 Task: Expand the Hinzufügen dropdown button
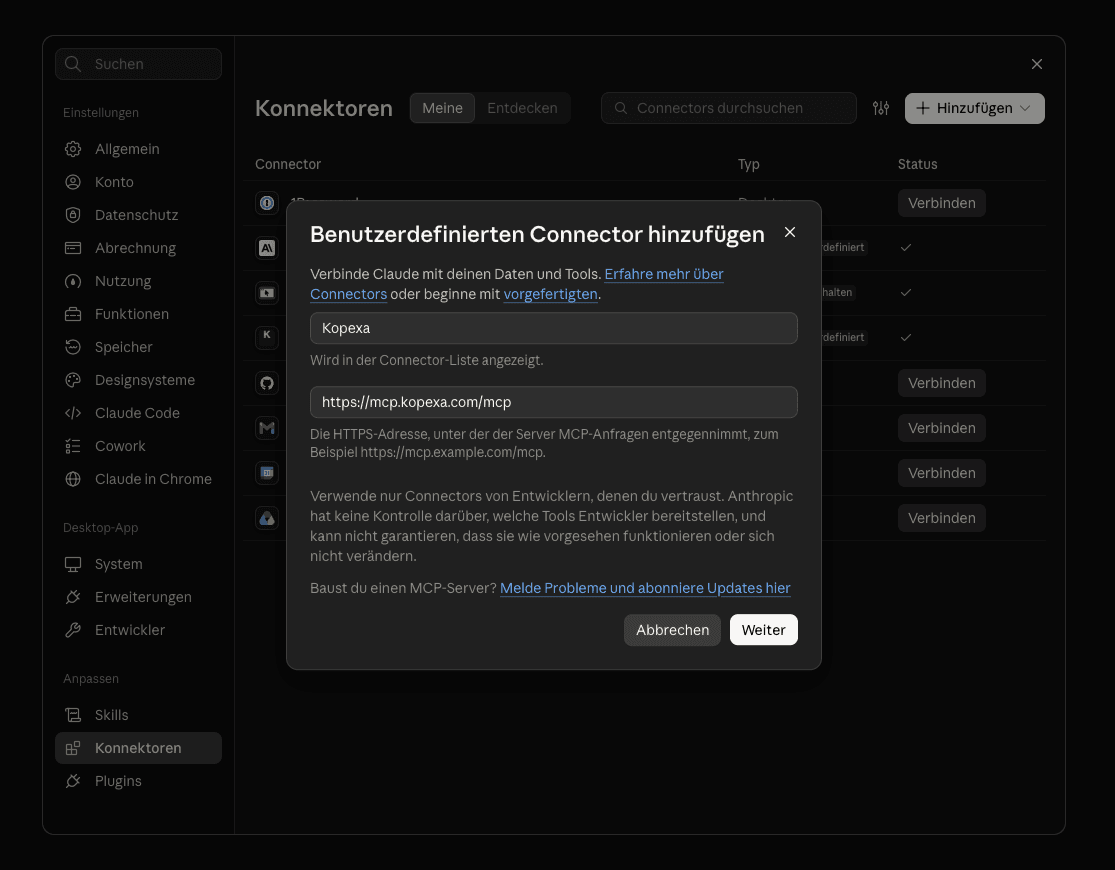974,108
